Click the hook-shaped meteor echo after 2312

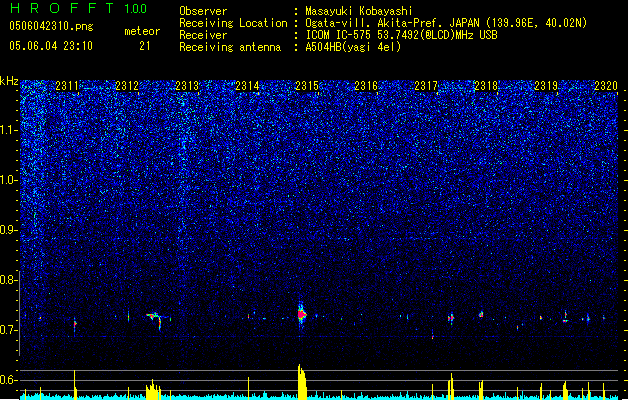pos(156,320)
